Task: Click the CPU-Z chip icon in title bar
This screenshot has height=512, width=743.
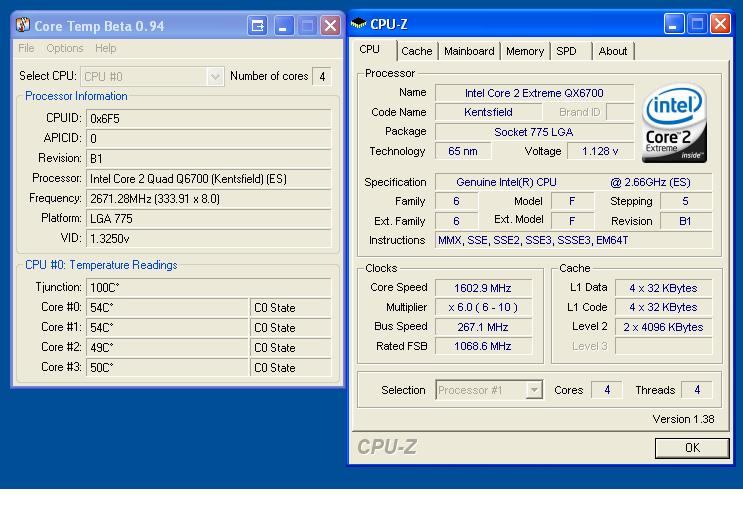Action: [x=359, y=23]
